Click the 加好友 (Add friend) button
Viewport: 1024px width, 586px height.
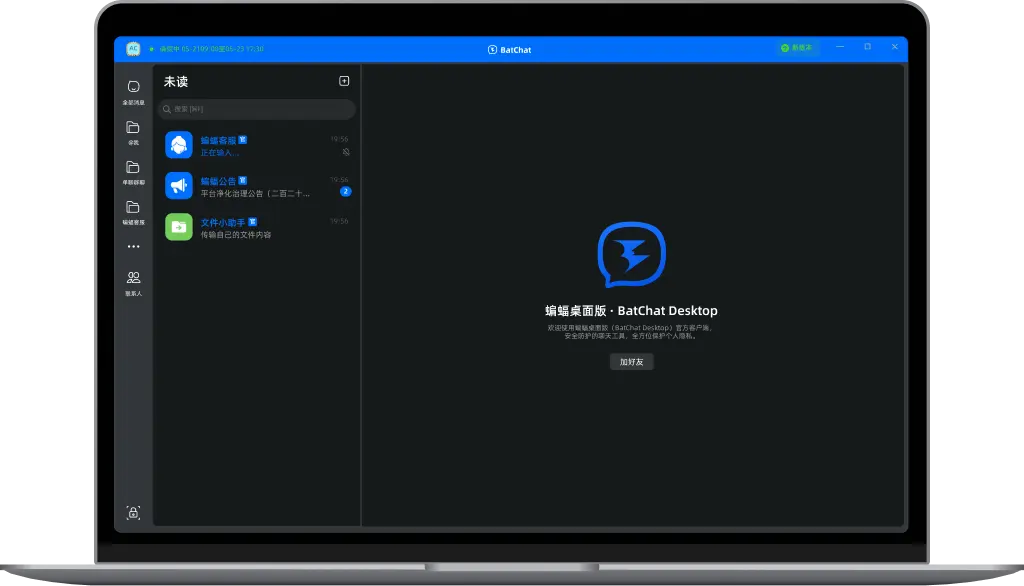point(631,362)
